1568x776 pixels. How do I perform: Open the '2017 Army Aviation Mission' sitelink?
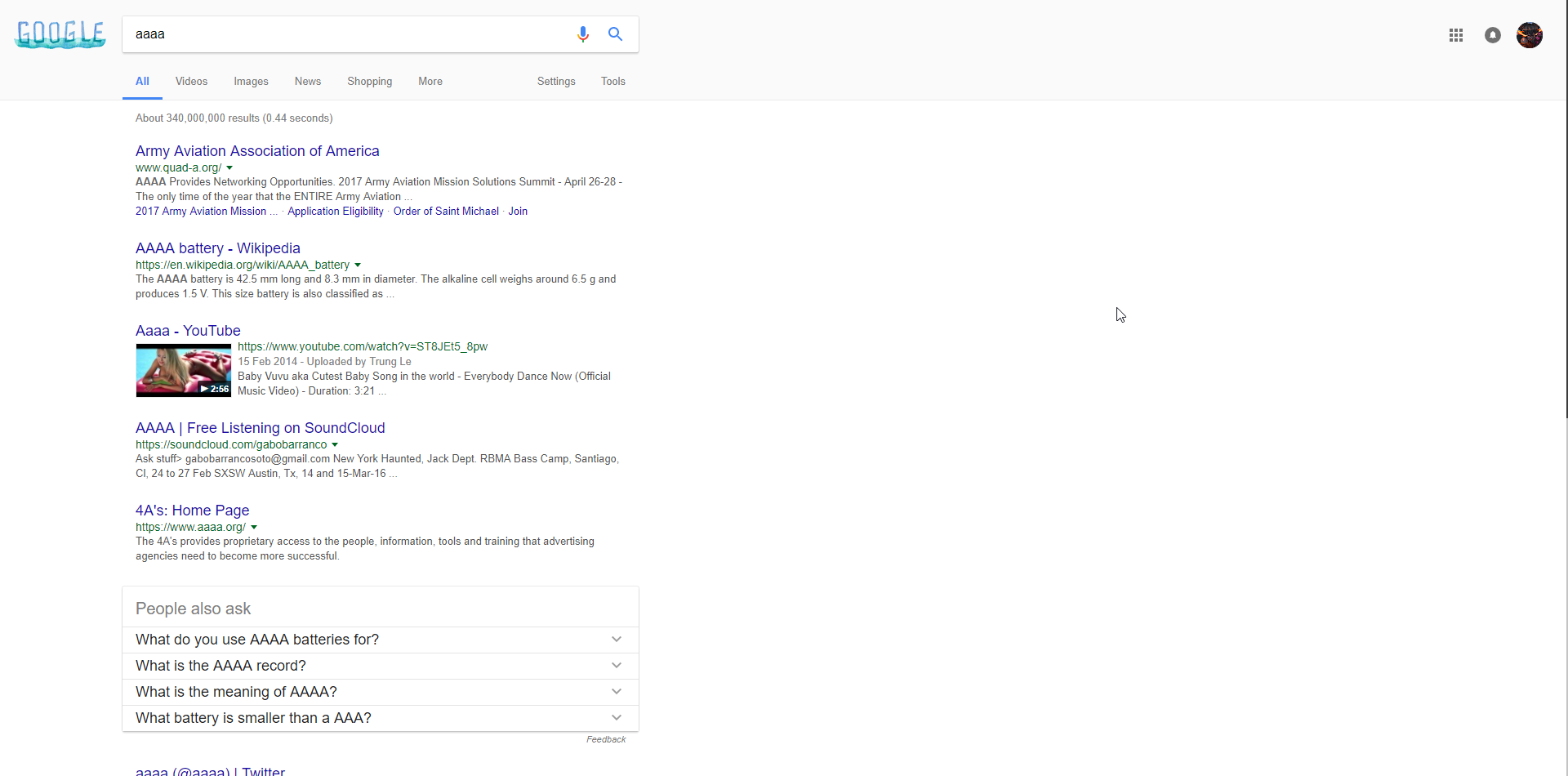click(206, 212)
